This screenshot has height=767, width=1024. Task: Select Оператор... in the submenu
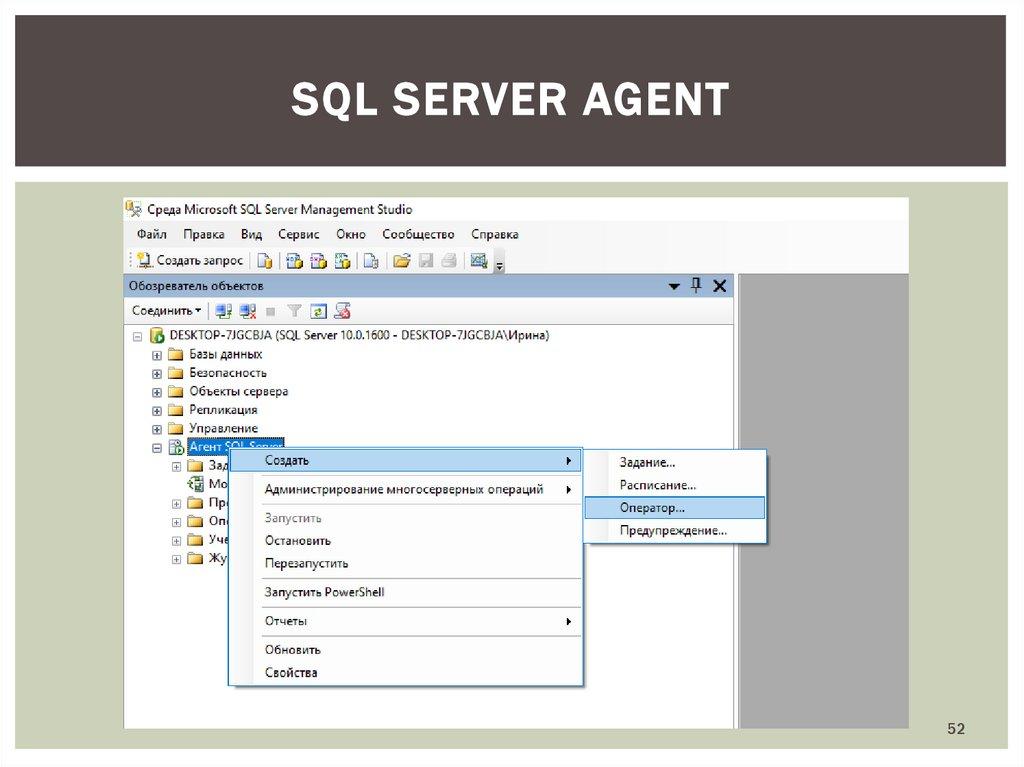click(652, 508)
